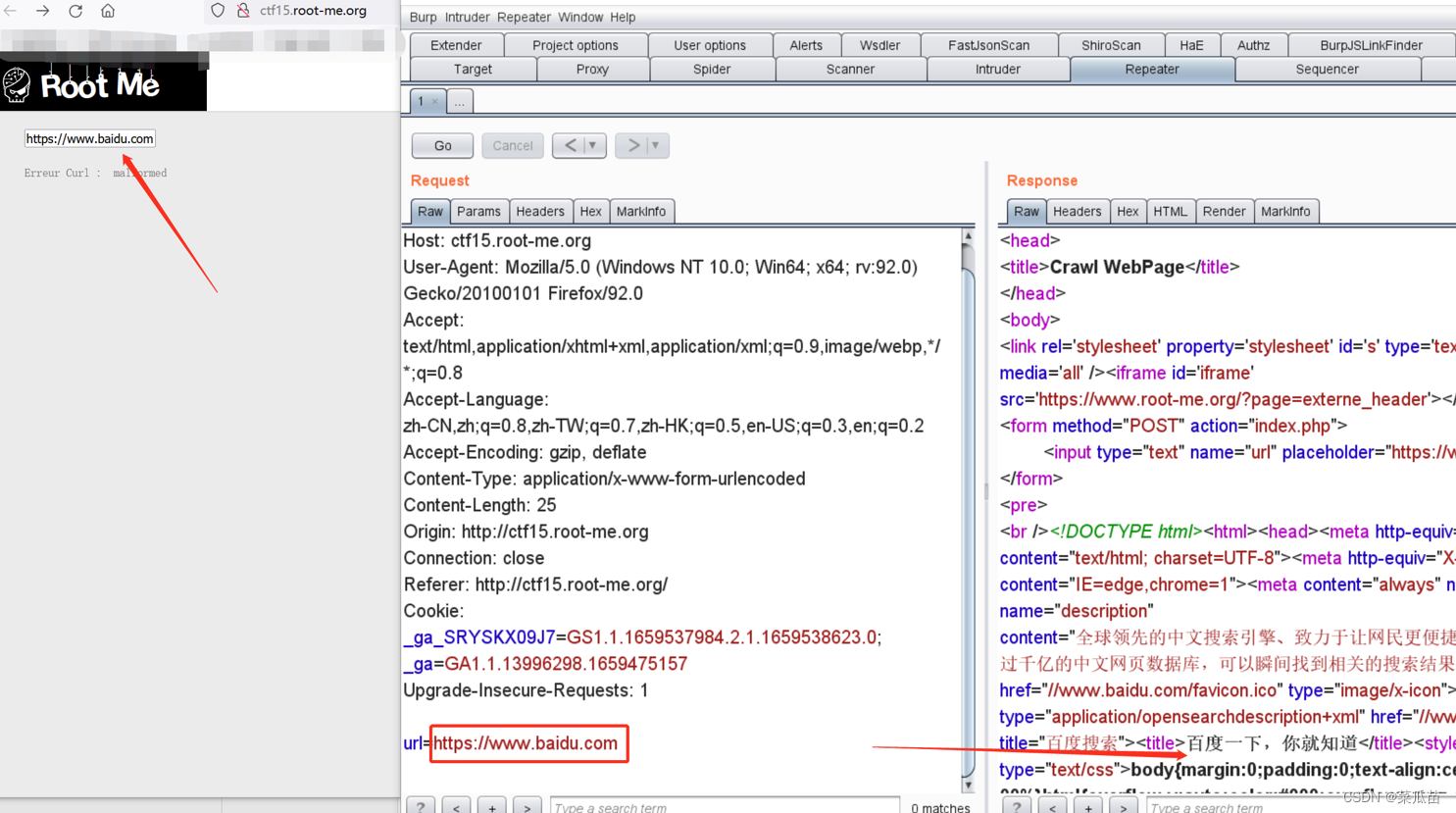The image size is (1456, 813).
Task: Open the response HTML tab
Action: point(1170,211)
